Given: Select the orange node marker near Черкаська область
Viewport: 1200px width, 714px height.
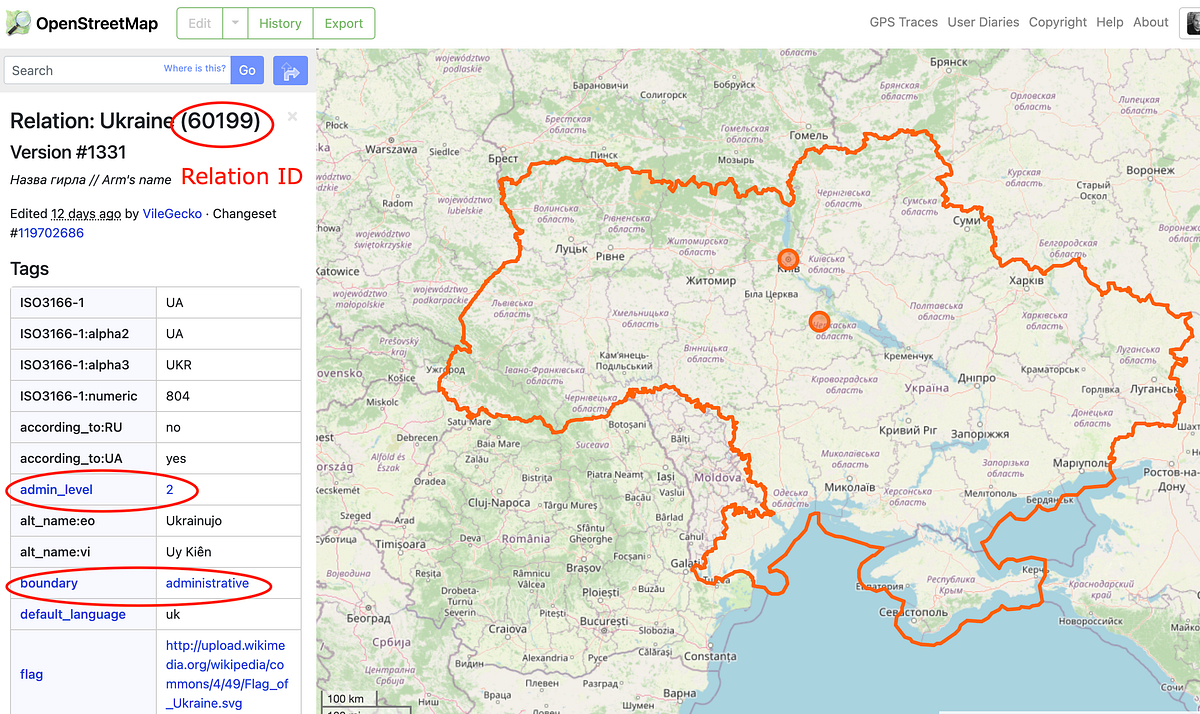Looking at the screenshot, I should pyautogui.click(x=819, y=321).
